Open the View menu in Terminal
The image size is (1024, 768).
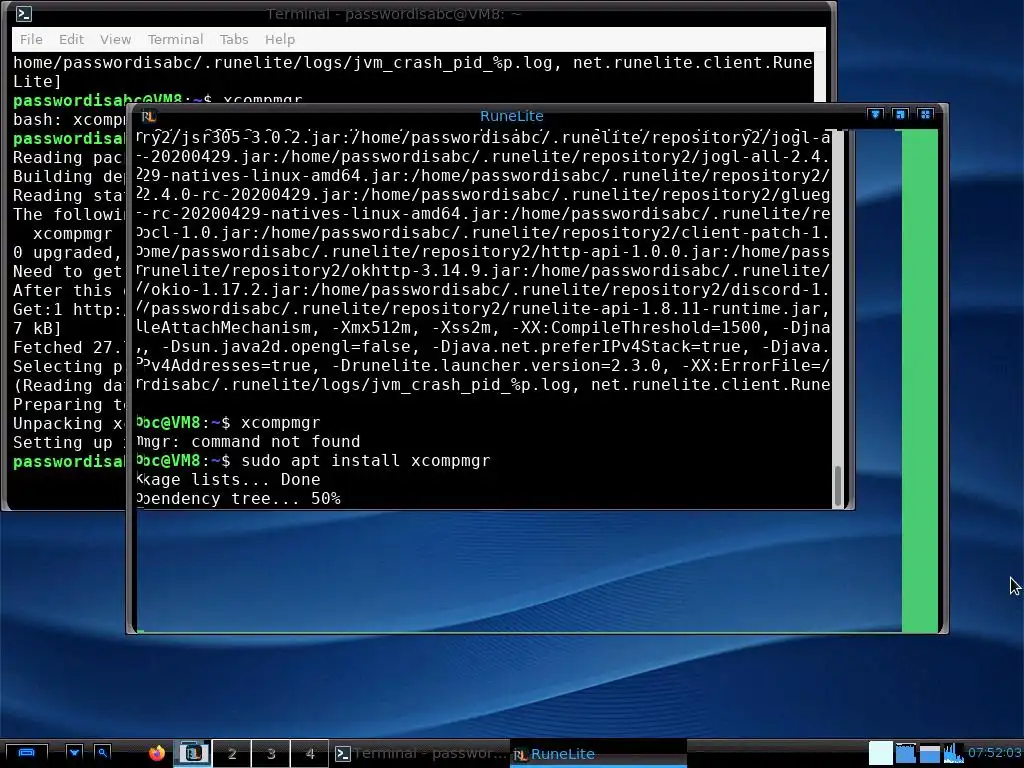coord(115,39)
